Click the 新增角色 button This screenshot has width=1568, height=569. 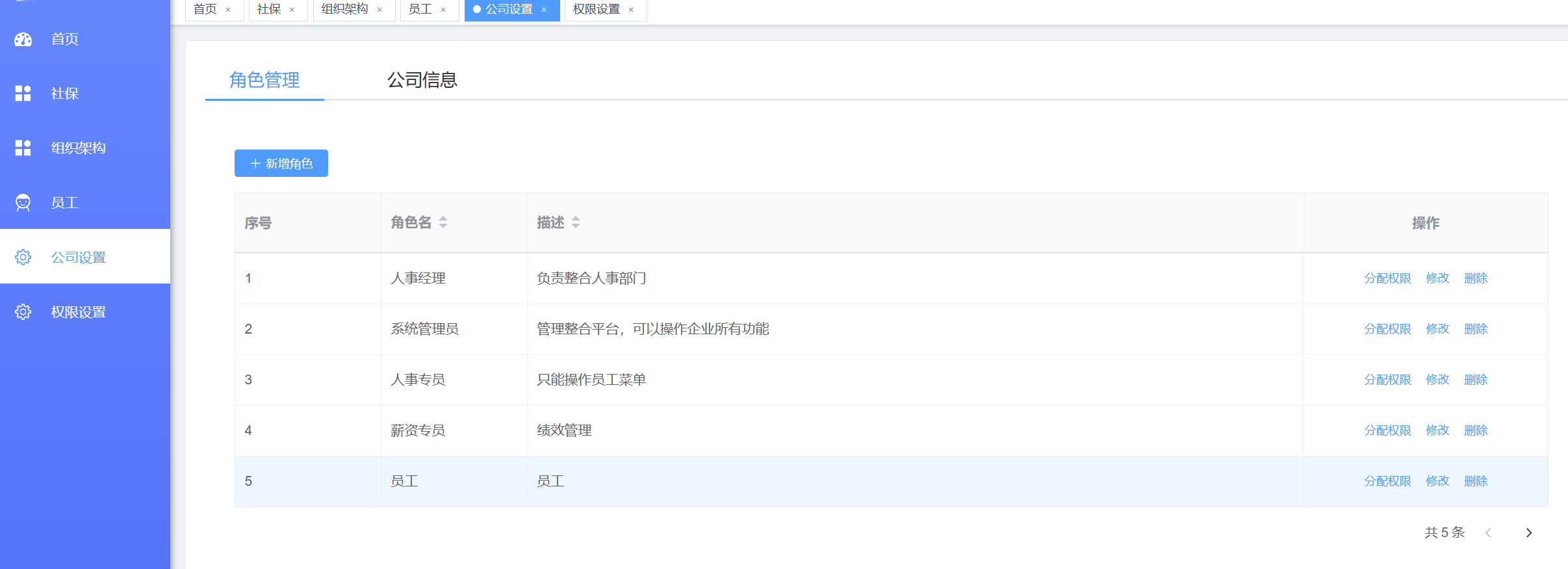pos(281,163)
